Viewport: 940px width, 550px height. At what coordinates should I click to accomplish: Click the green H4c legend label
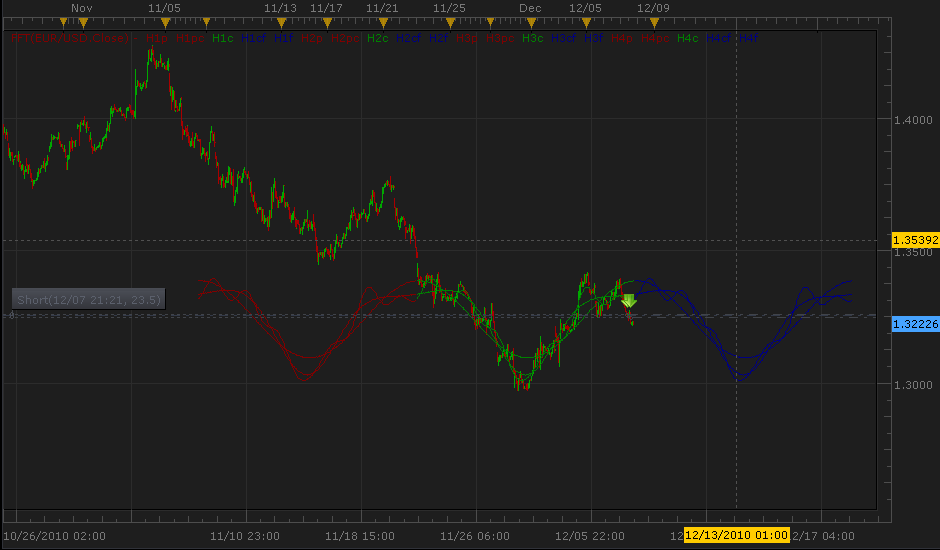(x=688, y=38)
